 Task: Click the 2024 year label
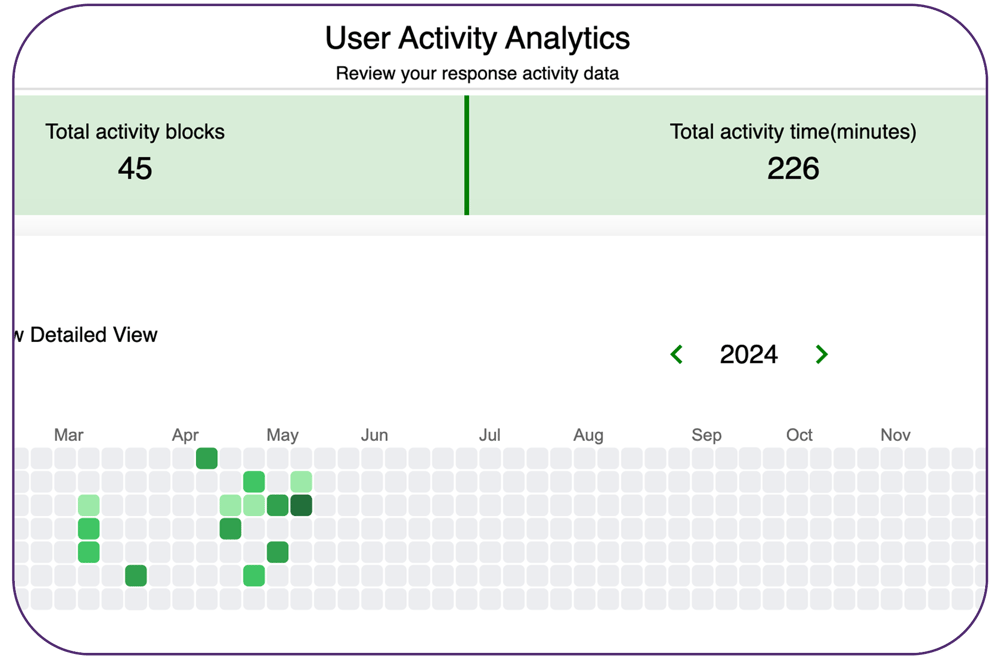coord(749,355)
